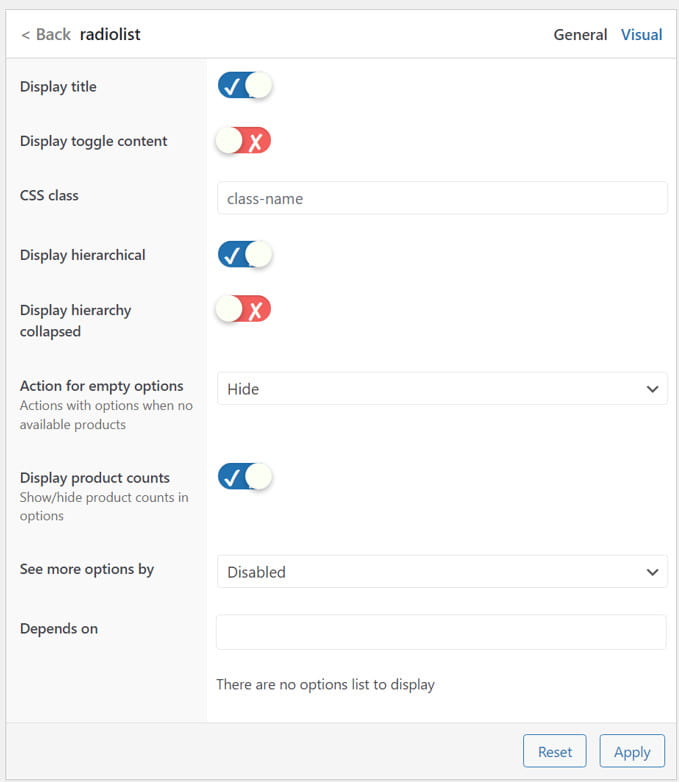The height and width of the screenshot is (782, 679).
Task: Click the Reset button
Action: point(554,751)
